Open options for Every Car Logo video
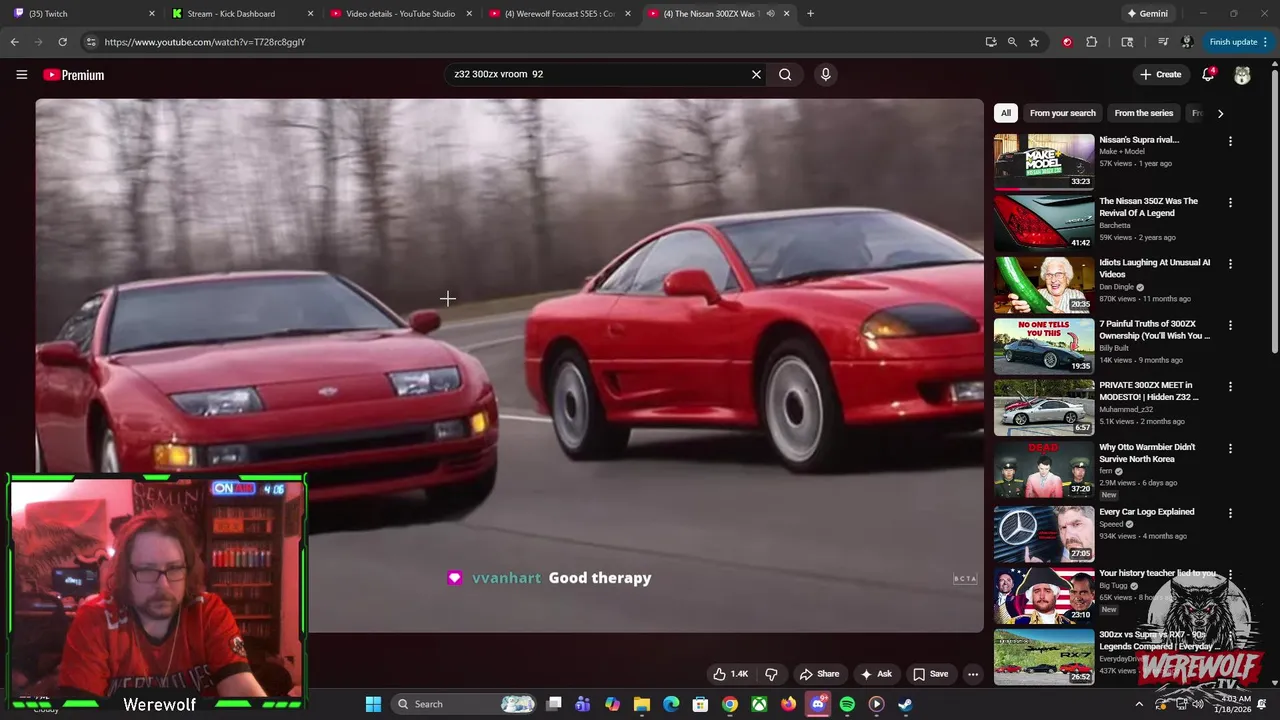 [1230, 513]
